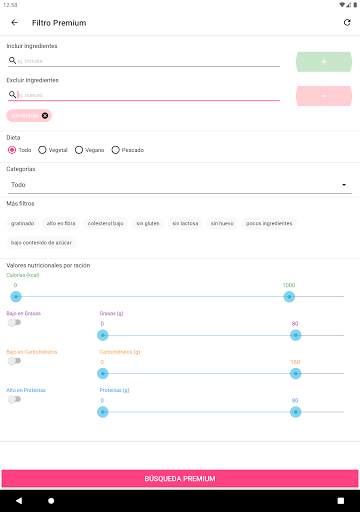The width and height of the screenshot is (360, 512).
Task: Toggle the sin huevo chip
Action: 222,223
